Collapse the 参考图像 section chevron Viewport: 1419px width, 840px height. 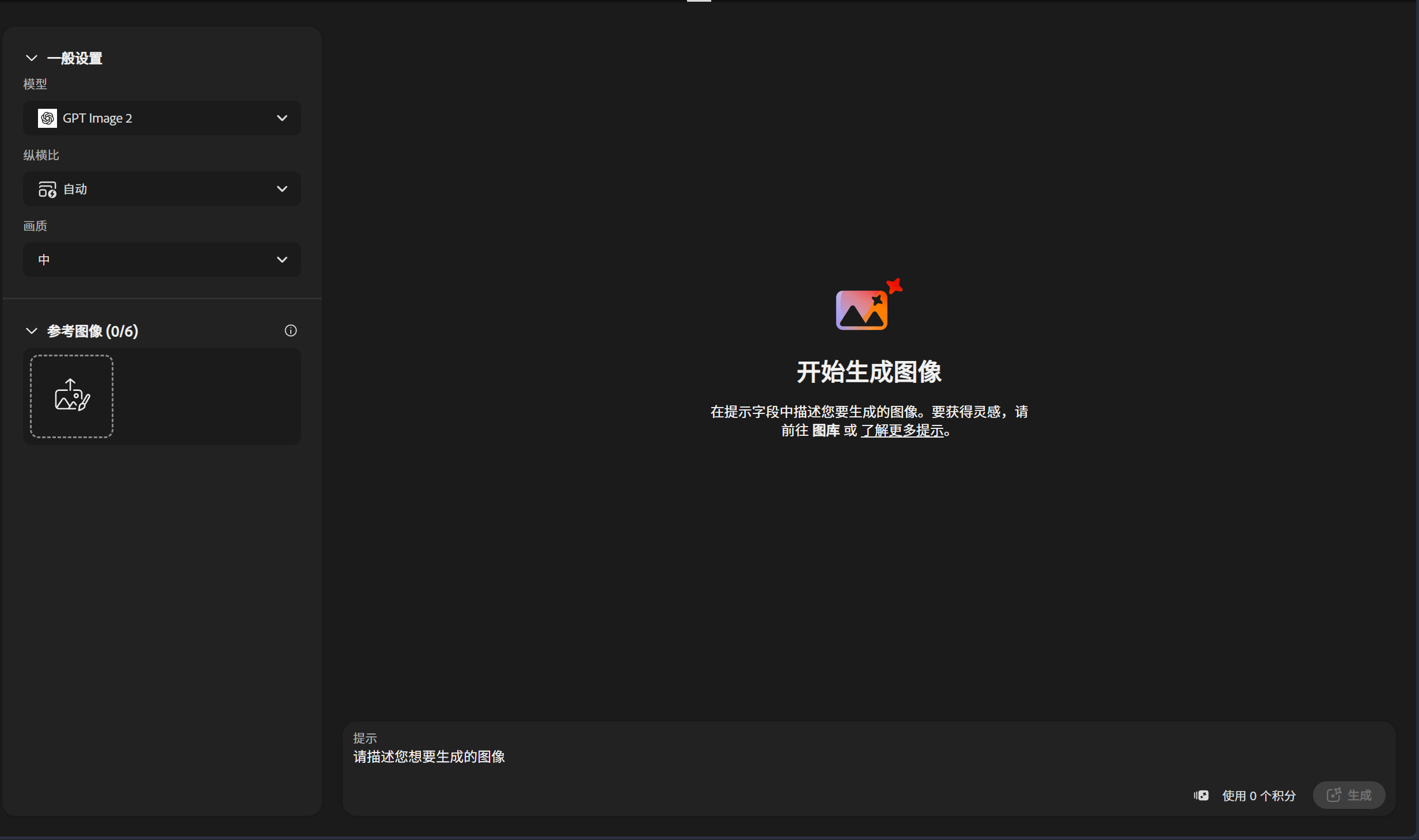[32, 331]
